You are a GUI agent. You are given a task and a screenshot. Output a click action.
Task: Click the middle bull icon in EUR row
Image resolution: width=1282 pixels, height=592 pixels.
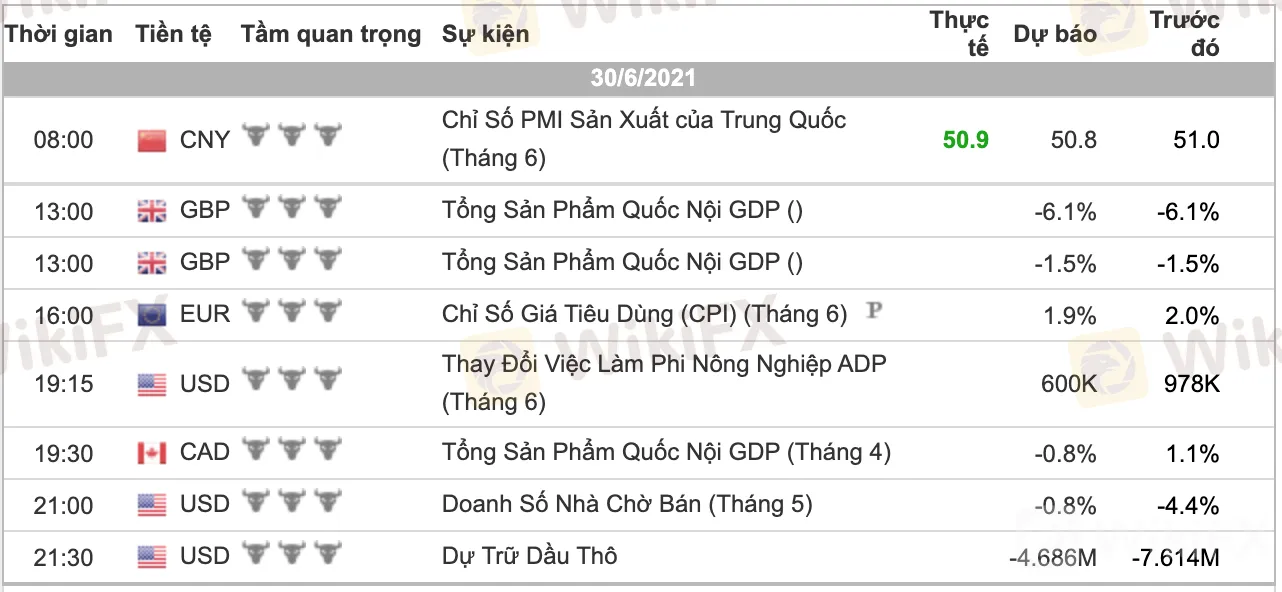[x=292, y=311]
